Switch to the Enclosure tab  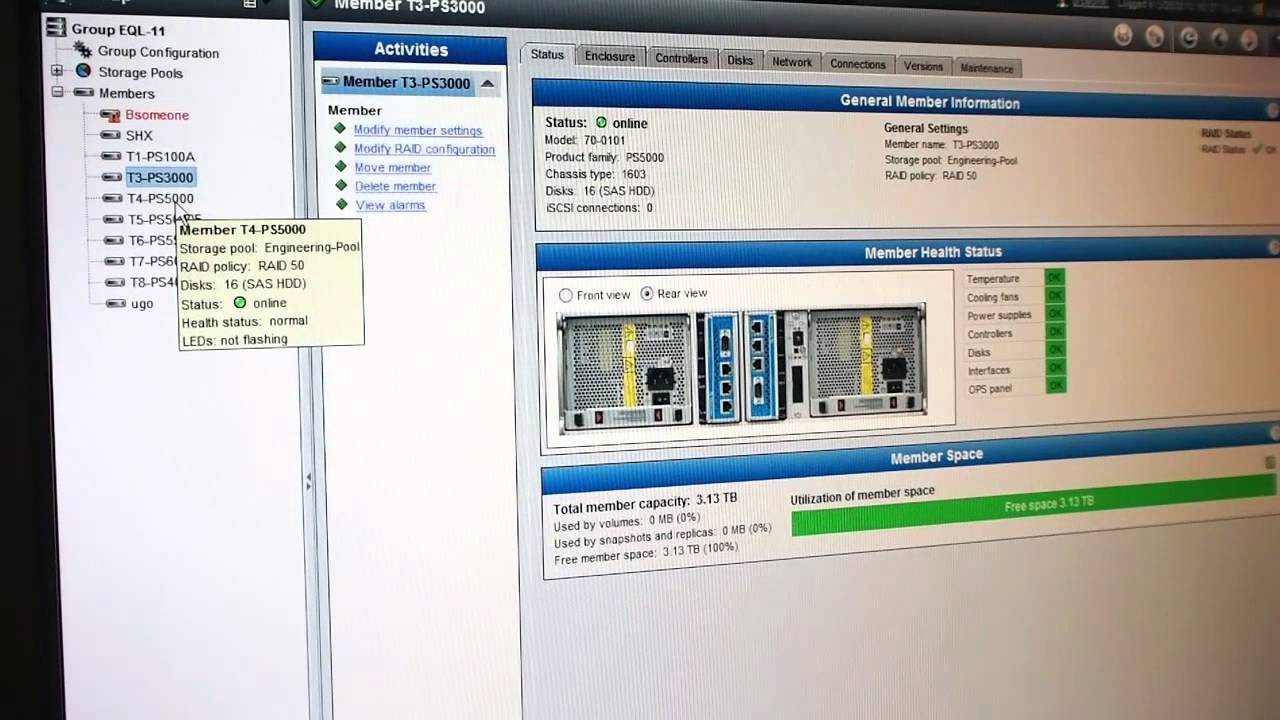pyautogui.click(x=610, y=57)
